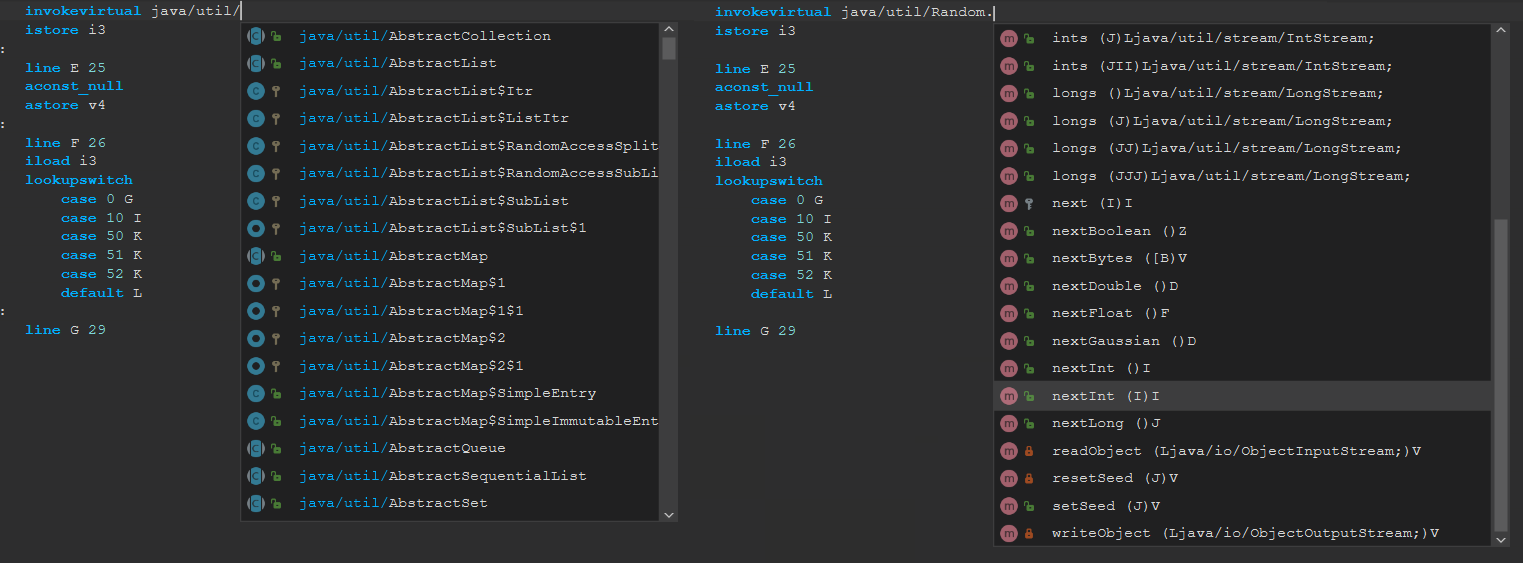Select java/util/AbstractMap$1 suggestion
1523x563 pixels.
[450, 283]
